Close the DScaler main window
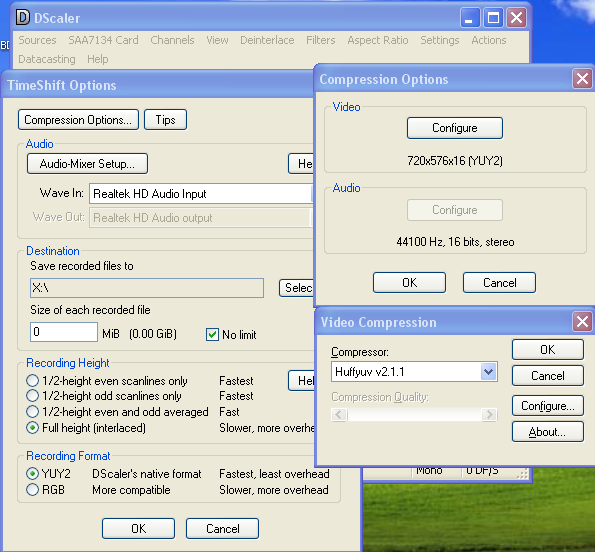This screenshot has height=552, width=595. tap(516, 17)
